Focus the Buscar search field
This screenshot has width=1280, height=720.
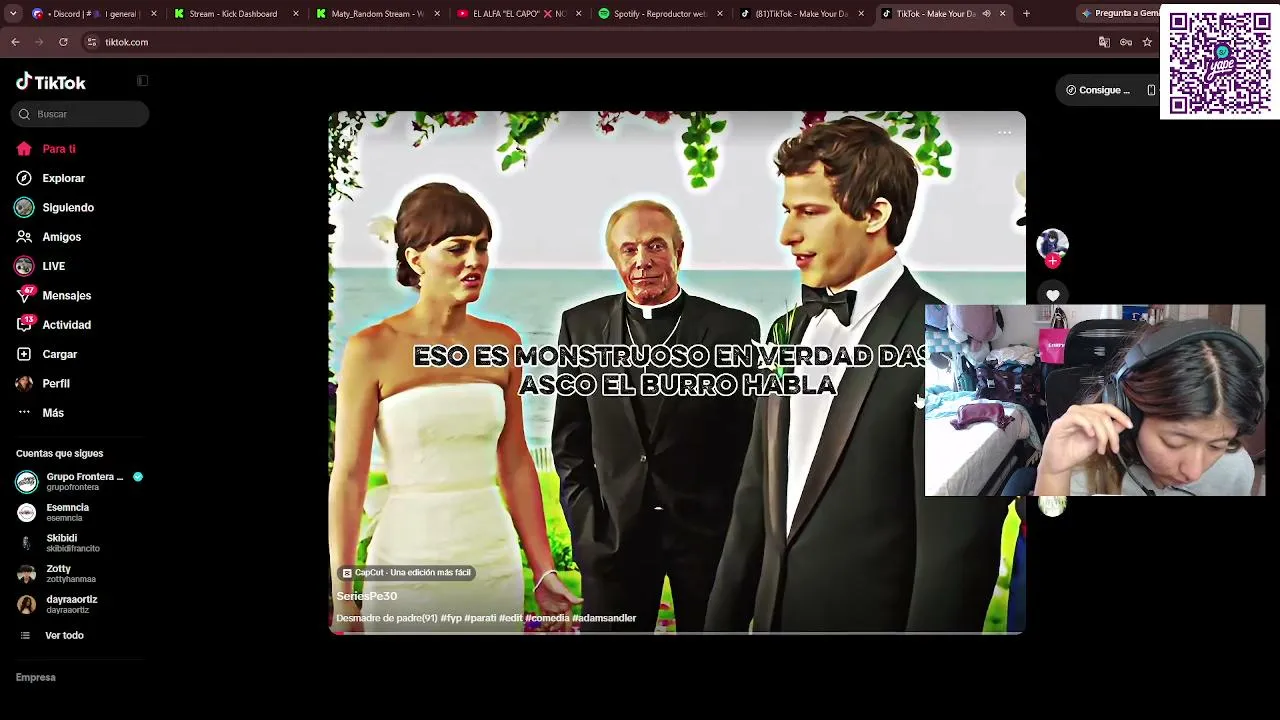coord(80,114)
